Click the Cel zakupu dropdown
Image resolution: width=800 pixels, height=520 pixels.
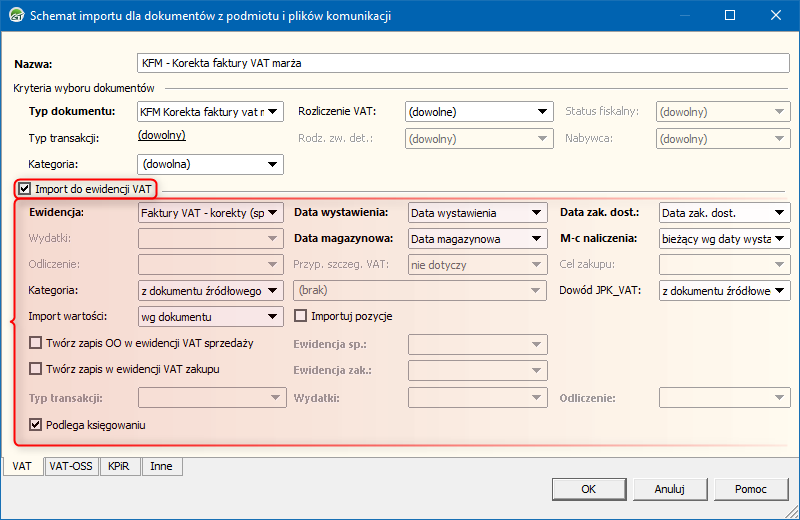point(724,265)
